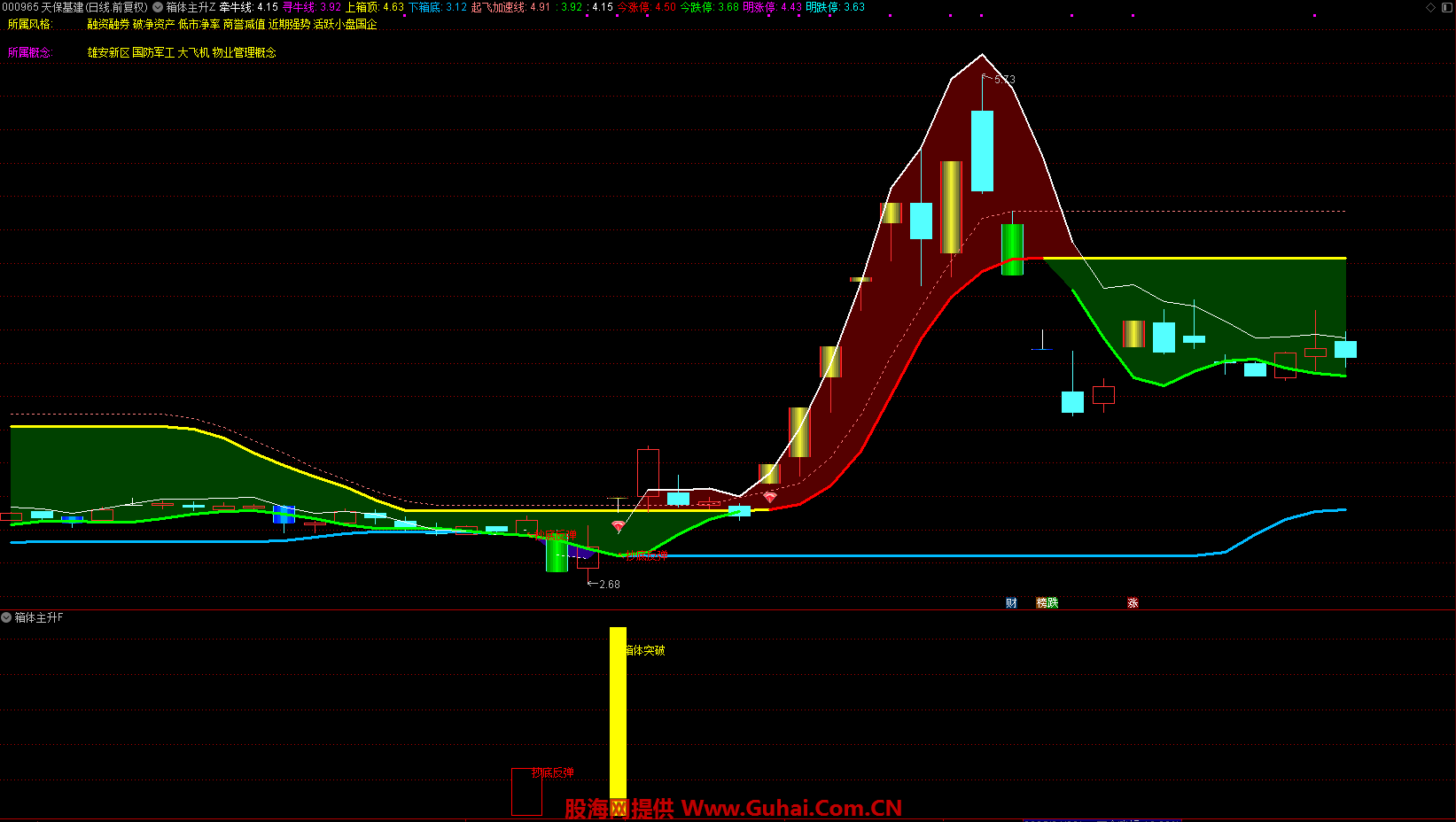Viewport: 1456px width, 822px height.
Task: Select the 箱体主升F sub-chart label
Action: tap(39, 617)
